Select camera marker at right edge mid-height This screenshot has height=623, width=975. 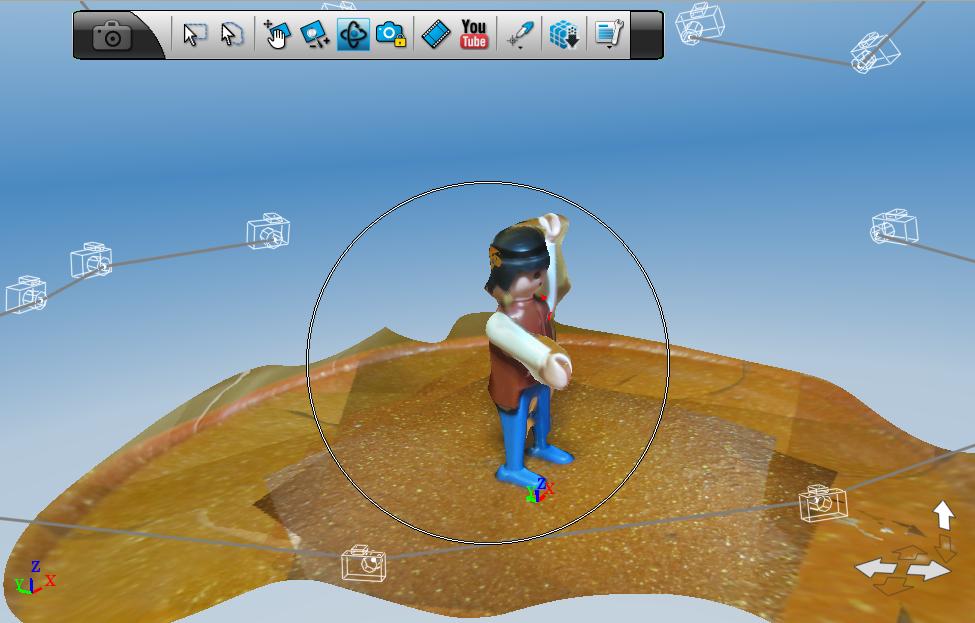pyautogui.click(x=894, y=227)
